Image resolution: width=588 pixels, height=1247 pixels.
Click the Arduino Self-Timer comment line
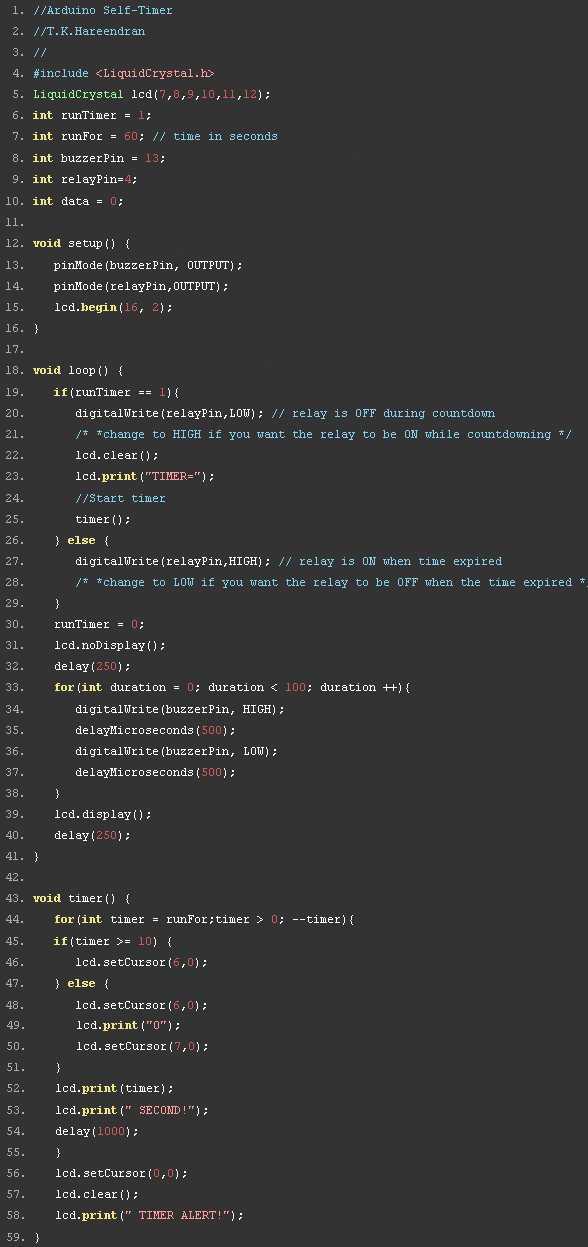[102, 10]
